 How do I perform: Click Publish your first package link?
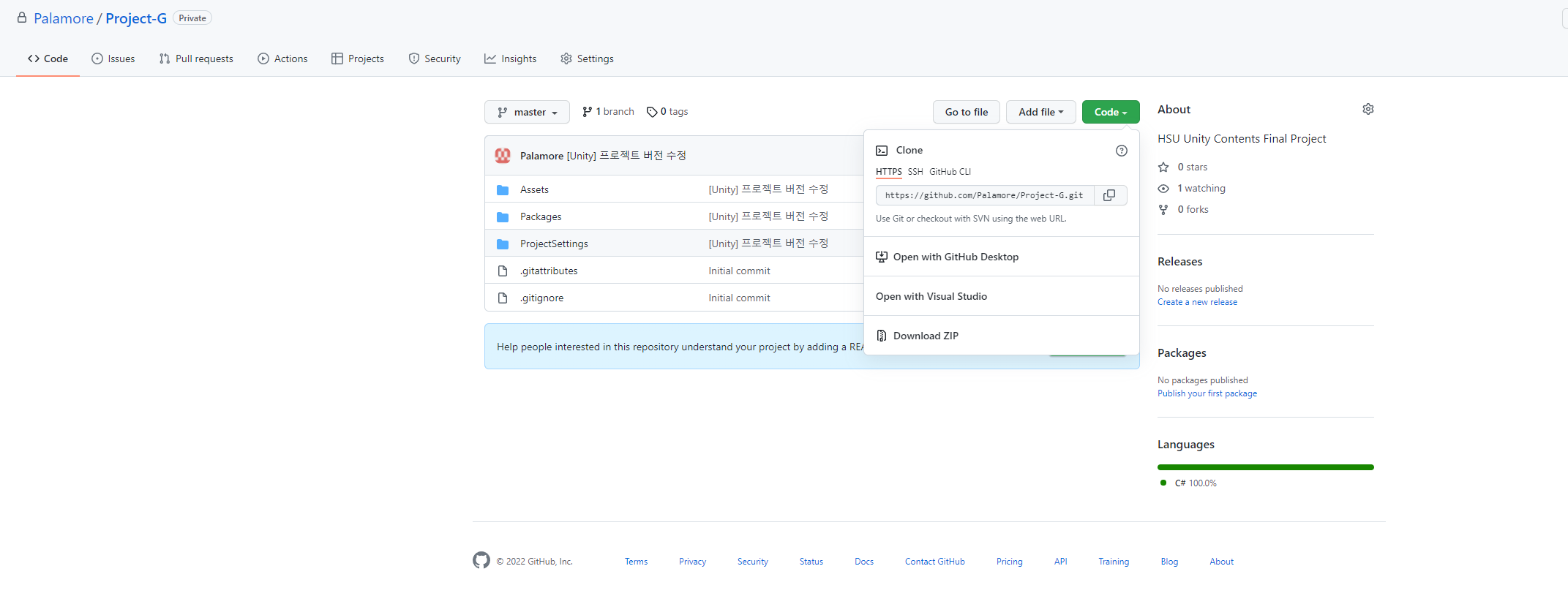point(1207,393)
